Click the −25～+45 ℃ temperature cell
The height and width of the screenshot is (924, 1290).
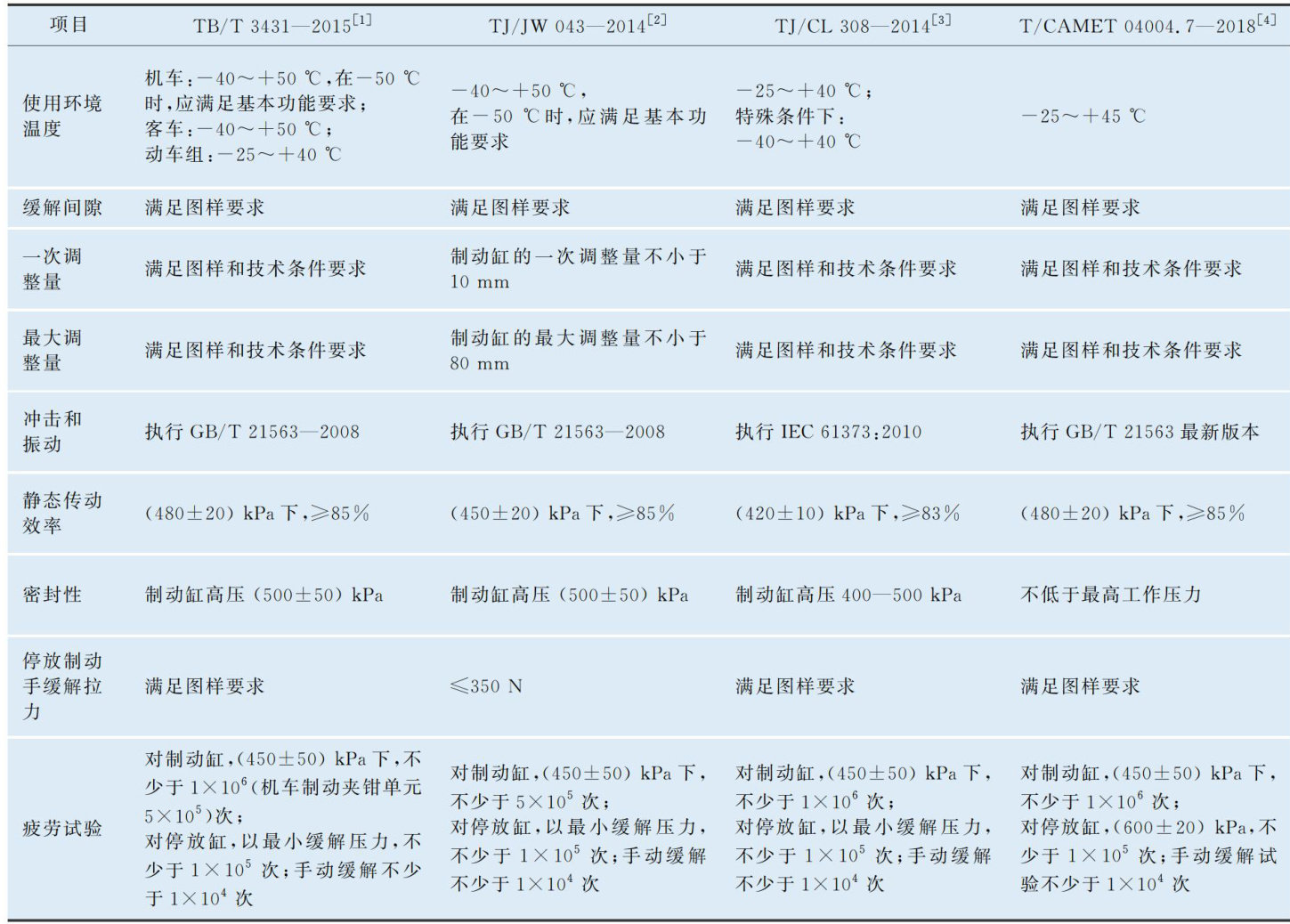pos(1083,117)
